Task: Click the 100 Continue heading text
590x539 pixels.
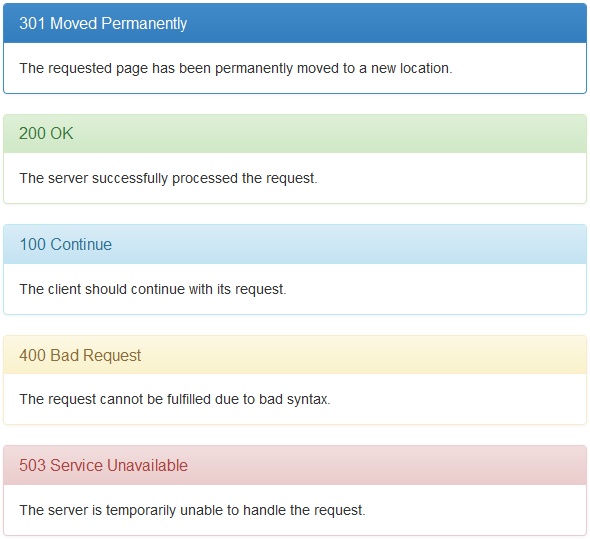Action: point(65,244)
